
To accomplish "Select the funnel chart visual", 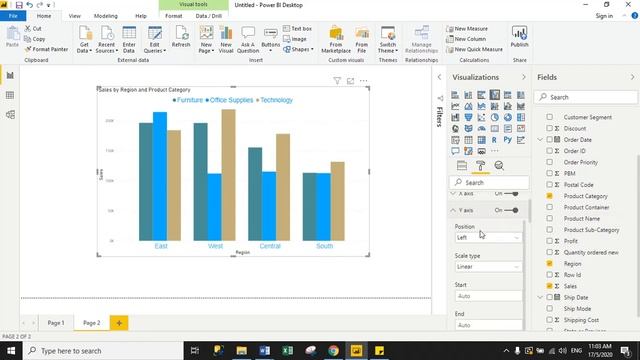I will 468,118.
